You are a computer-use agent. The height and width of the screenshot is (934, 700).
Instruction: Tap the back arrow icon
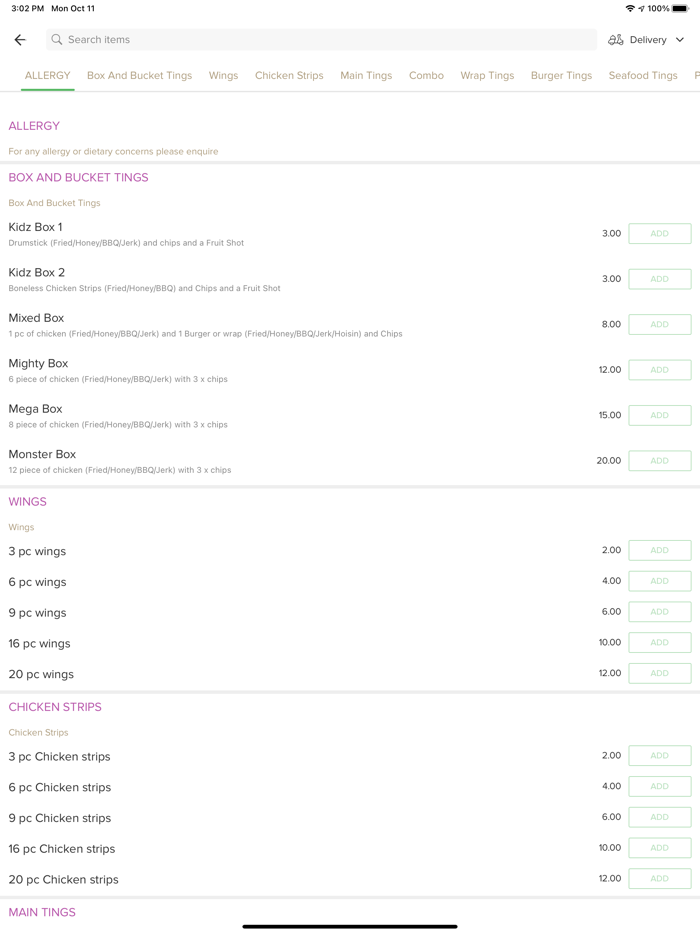(20, 40)
